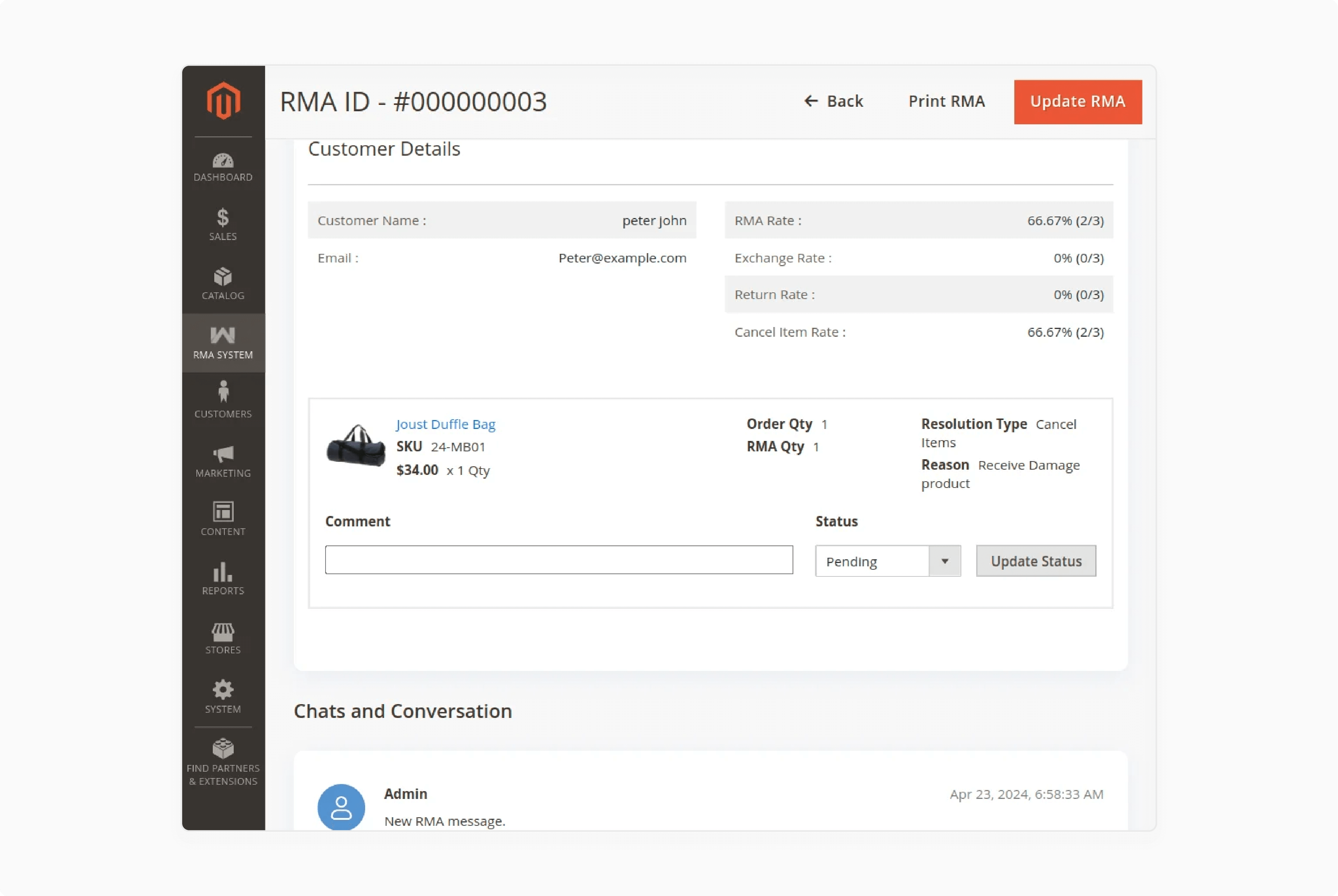Click the RMA ID - #000000003 heading
The height and width of the screenshot is (896, 1338).
tap(413, 102)
